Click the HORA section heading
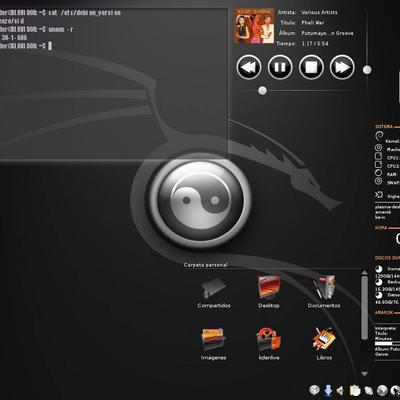The image size is (400, 400). point(381,228)
